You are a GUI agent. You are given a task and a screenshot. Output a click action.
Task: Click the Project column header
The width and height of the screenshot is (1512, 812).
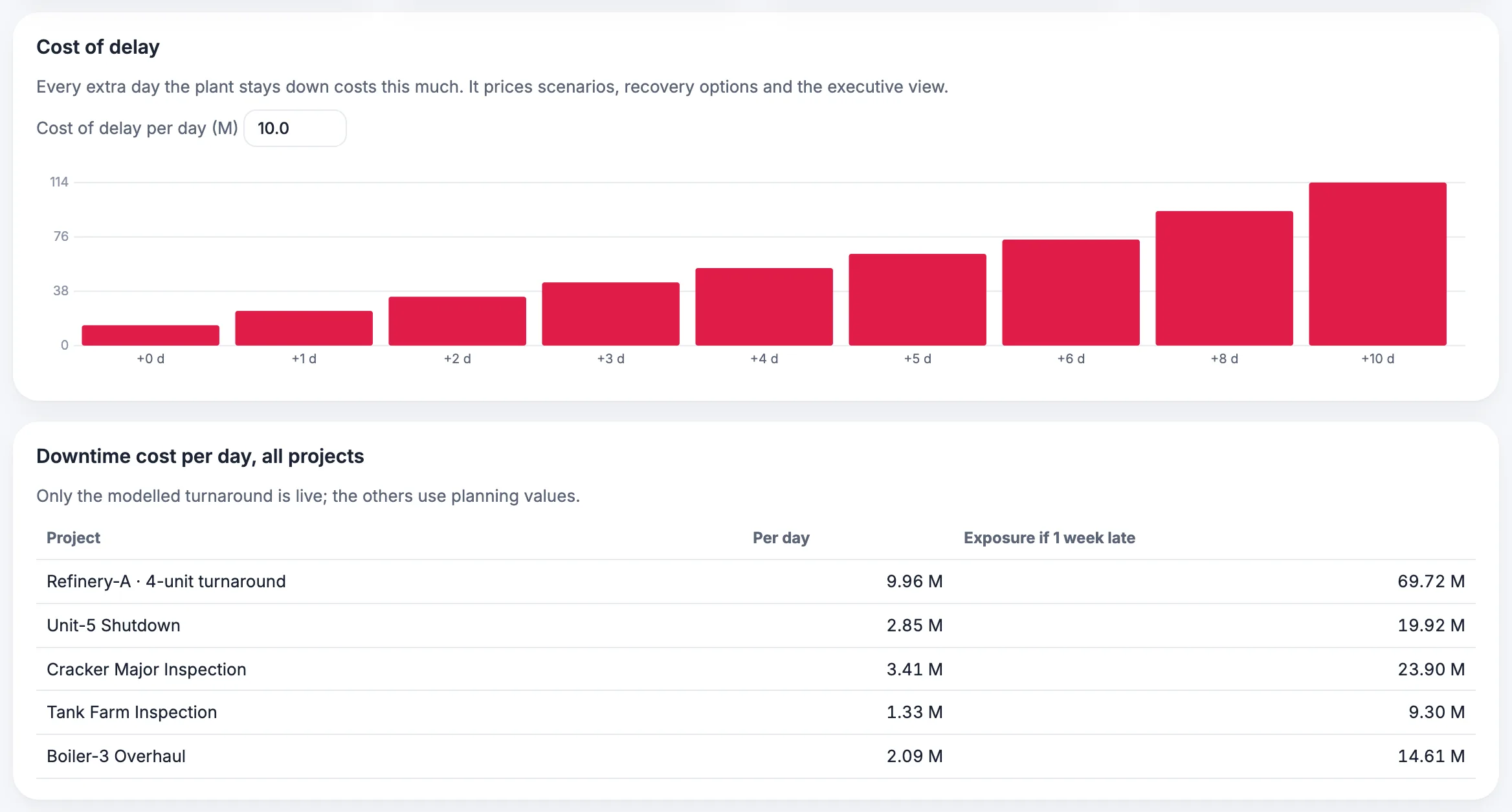(73, 538)
